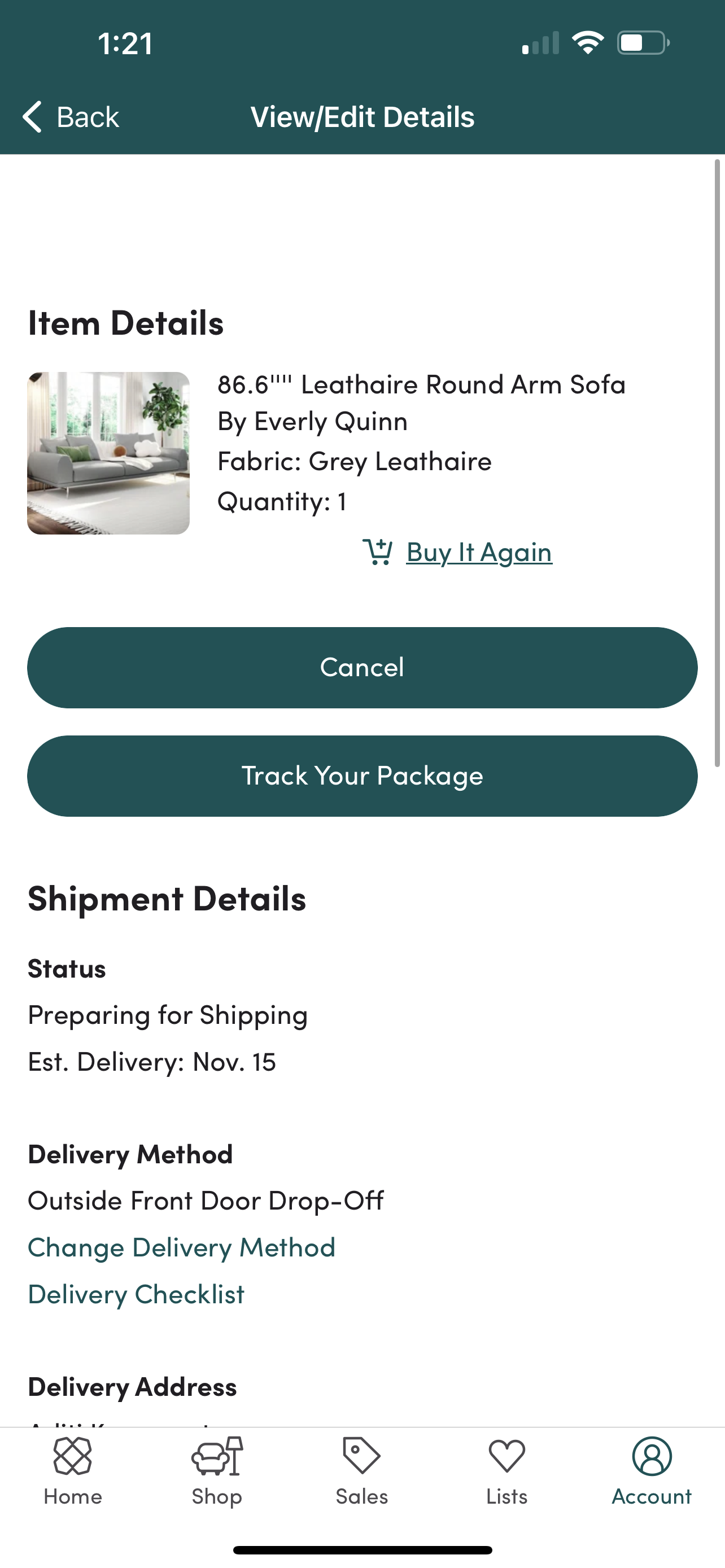Screen dimensions: 725x1568
Task: Open the Change Delivery Method link
Action: (181, 1247)
